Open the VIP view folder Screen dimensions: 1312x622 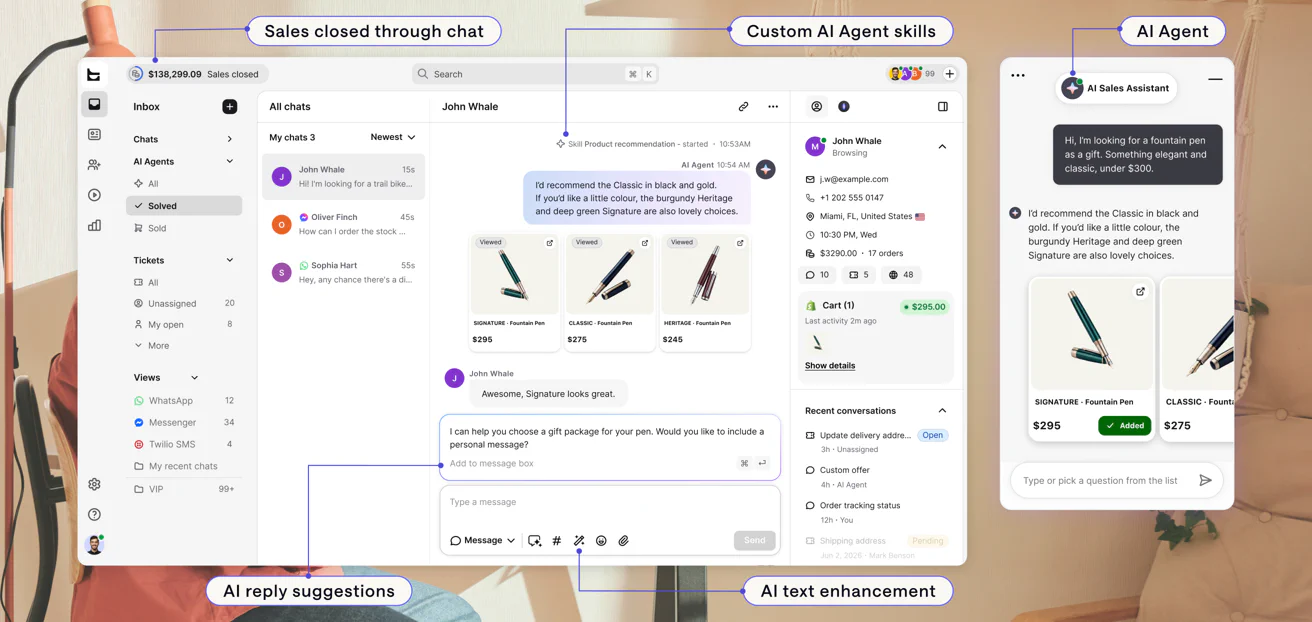184,489
